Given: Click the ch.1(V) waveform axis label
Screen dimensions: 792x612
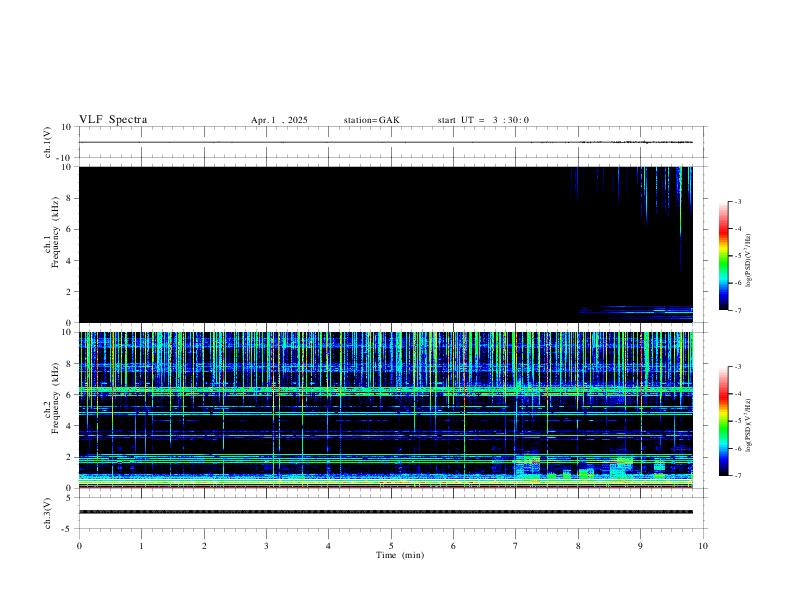Looking at the screenshot, I should pyautogui.click(x=48, y=142).
